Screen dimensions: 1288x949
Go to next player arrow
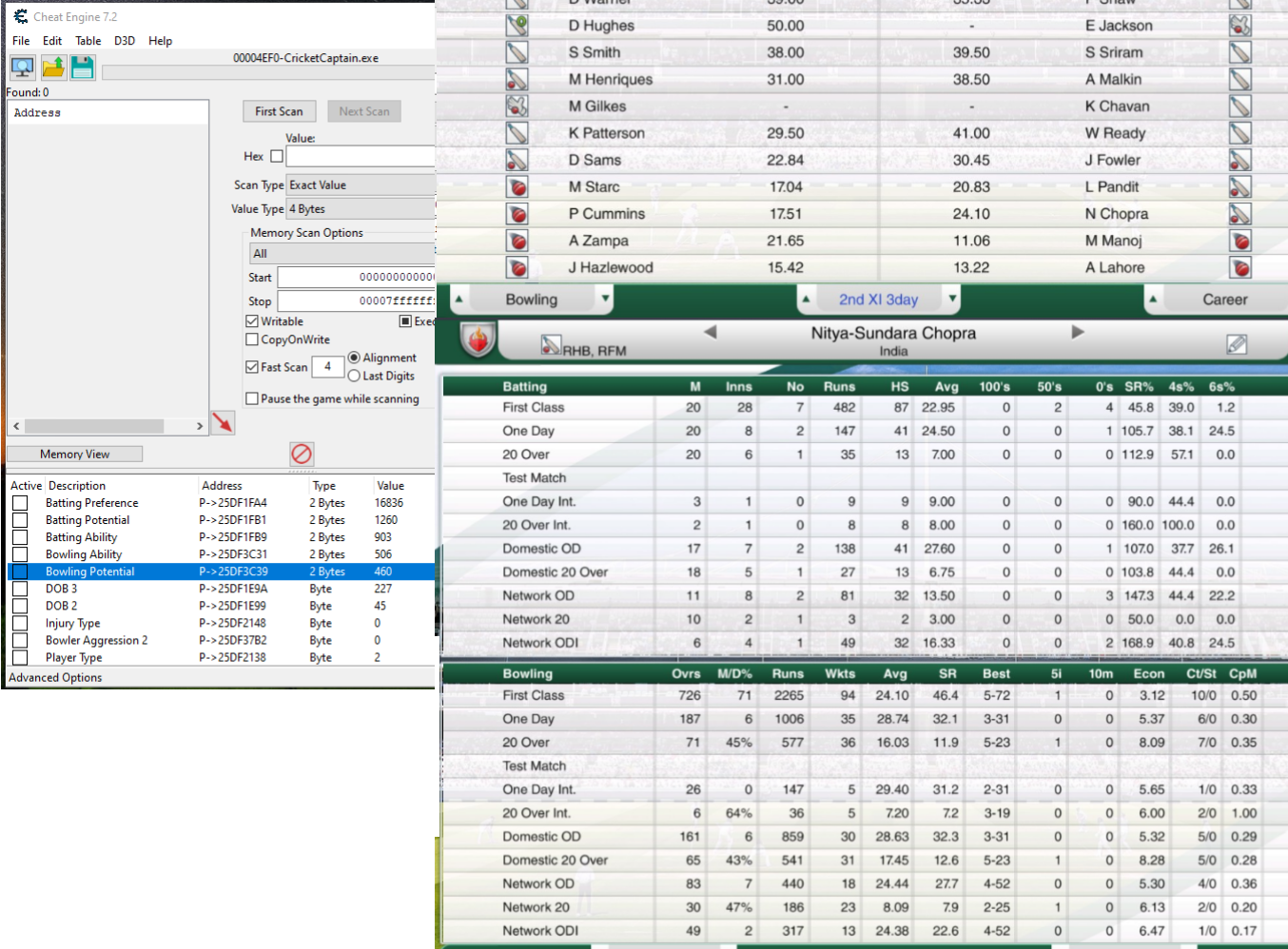pyautogui.click(x=1078, y=332)
